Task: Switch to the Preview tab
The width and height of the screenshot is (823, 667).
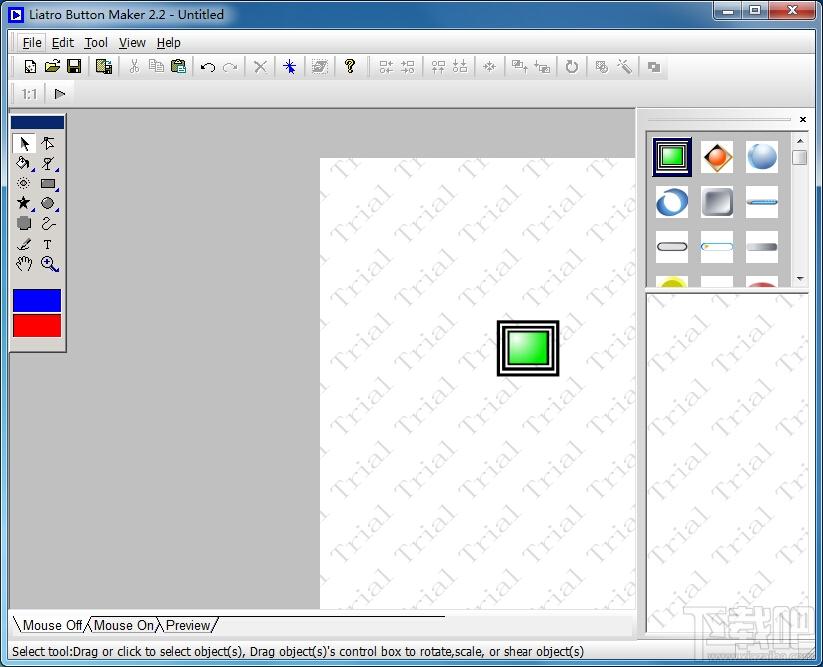Action: coord(188,625)
